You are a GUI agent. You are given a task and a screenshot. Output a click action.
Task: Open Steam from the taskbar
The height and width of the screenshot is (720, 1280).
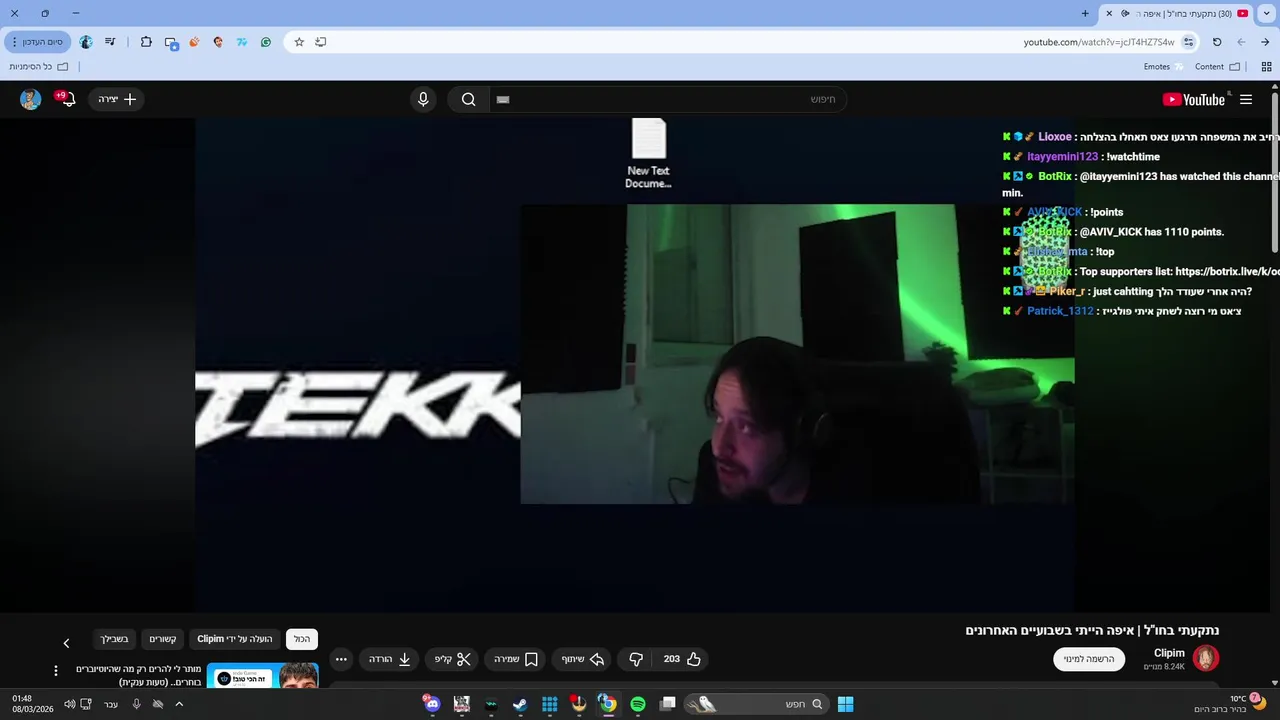point(520,704)
